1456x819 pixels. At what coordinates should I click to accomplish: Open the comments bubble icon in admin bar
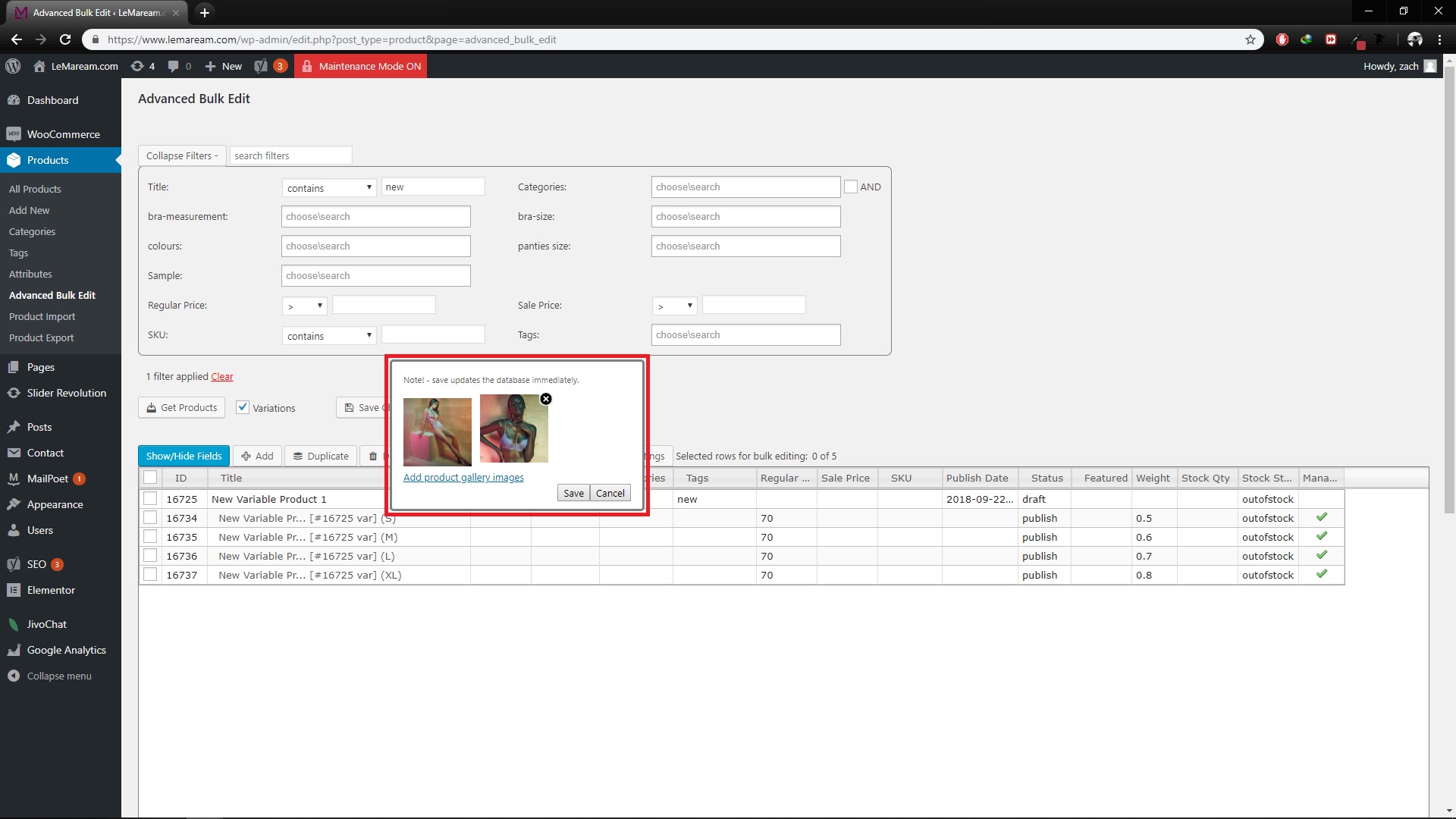[179, 66]
